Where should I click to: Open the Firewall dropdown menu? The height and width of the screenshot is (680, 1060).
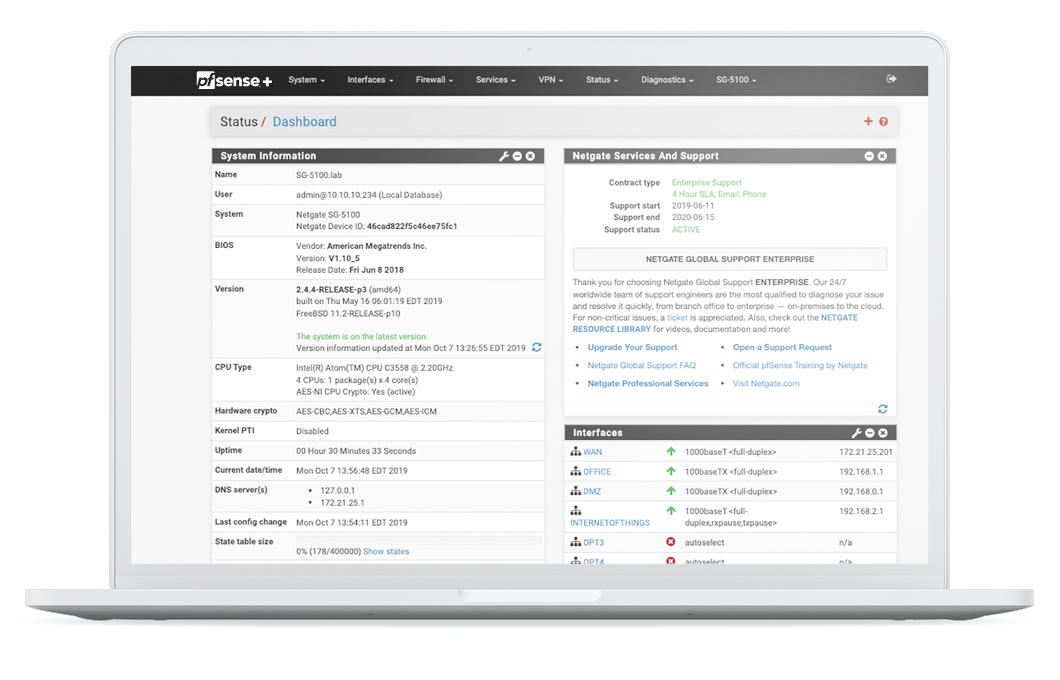pyautogui.click(x=434, y=80)
